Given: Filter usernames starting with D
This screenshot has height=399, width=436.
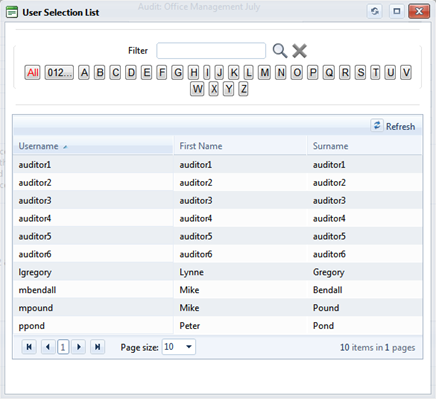Looking at the screenshot, I should 131,72.
